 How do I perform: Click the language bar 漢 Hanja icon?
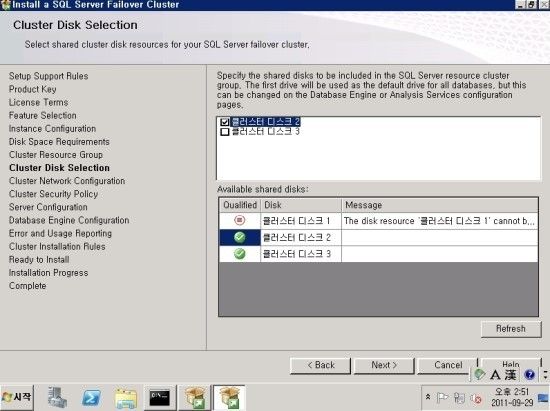pyautogui.click(x=510, y=375)
